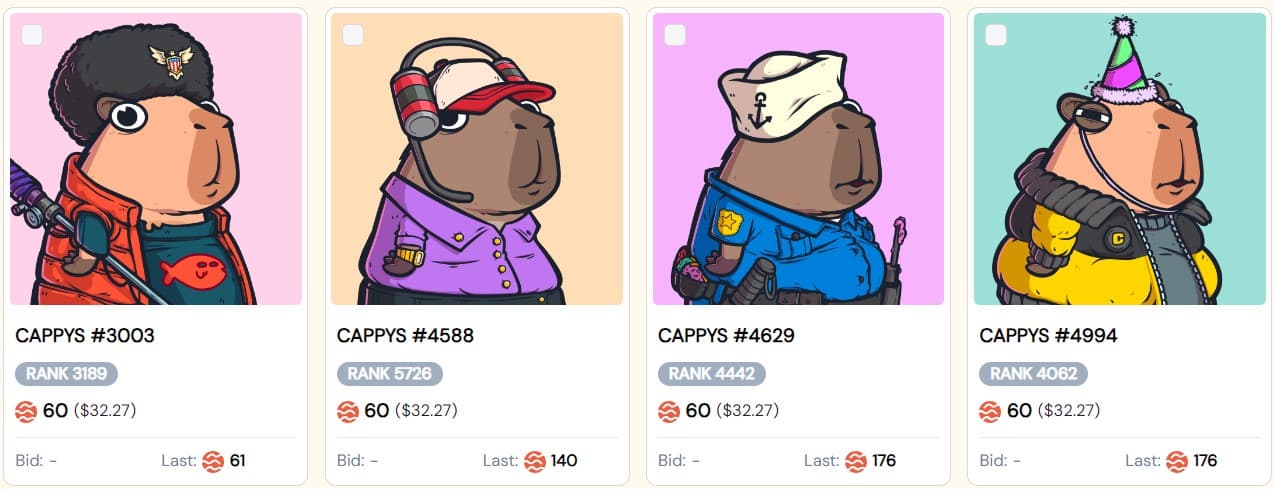This screenshot has height=489, width=1273.
Task: Select the RANK 4442 badge
Action: [712, 374]
